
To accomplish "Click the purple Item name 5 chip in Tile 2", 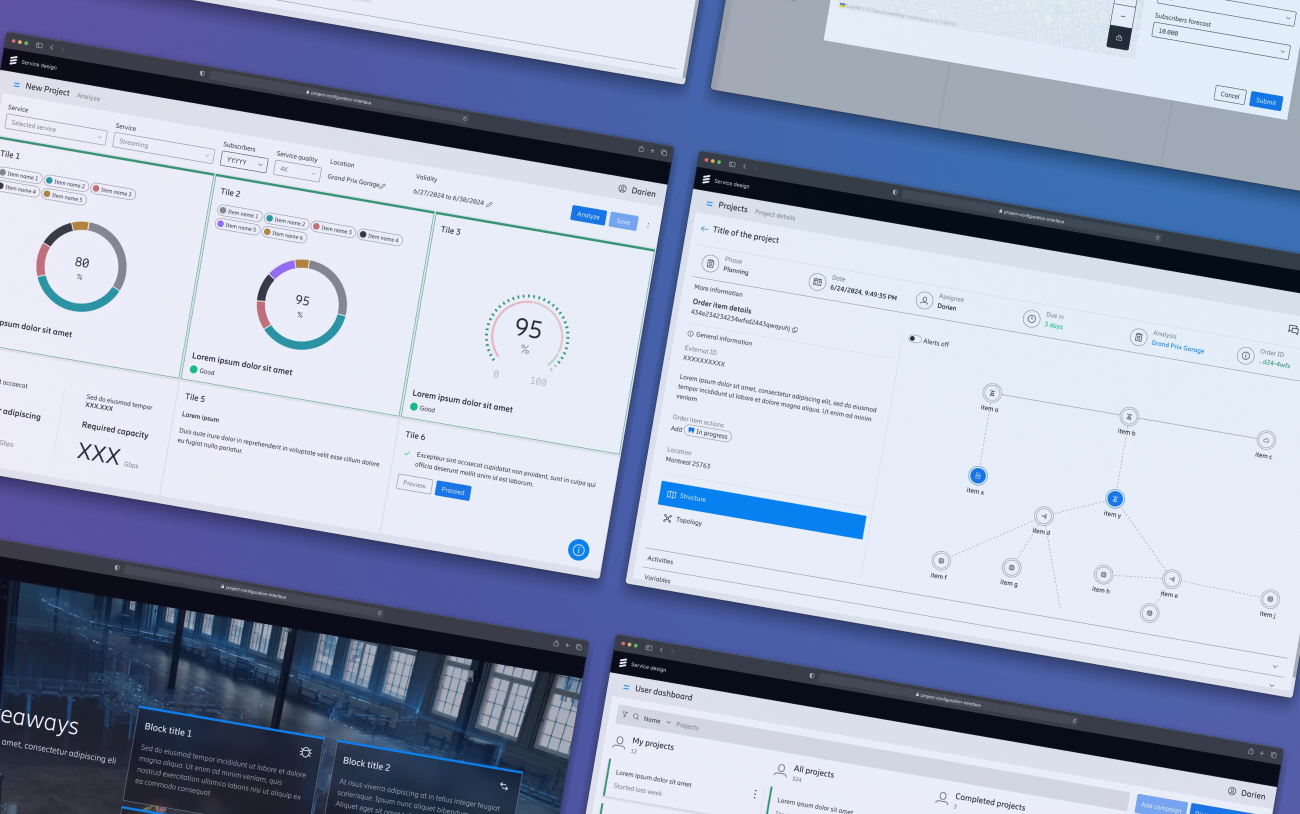I will click(x=237, y=227).
